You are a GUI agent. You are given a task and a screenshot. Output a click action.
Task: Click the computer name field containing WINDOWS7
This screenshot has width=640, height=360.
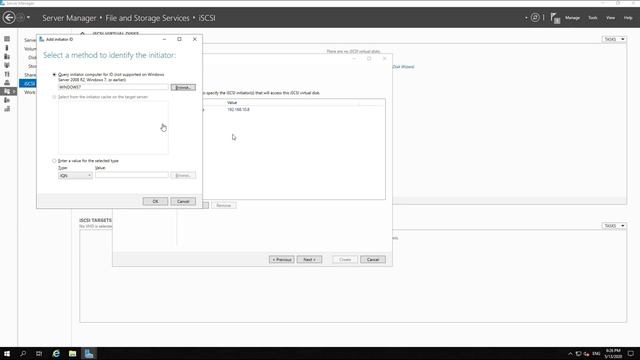coord(113,87)
